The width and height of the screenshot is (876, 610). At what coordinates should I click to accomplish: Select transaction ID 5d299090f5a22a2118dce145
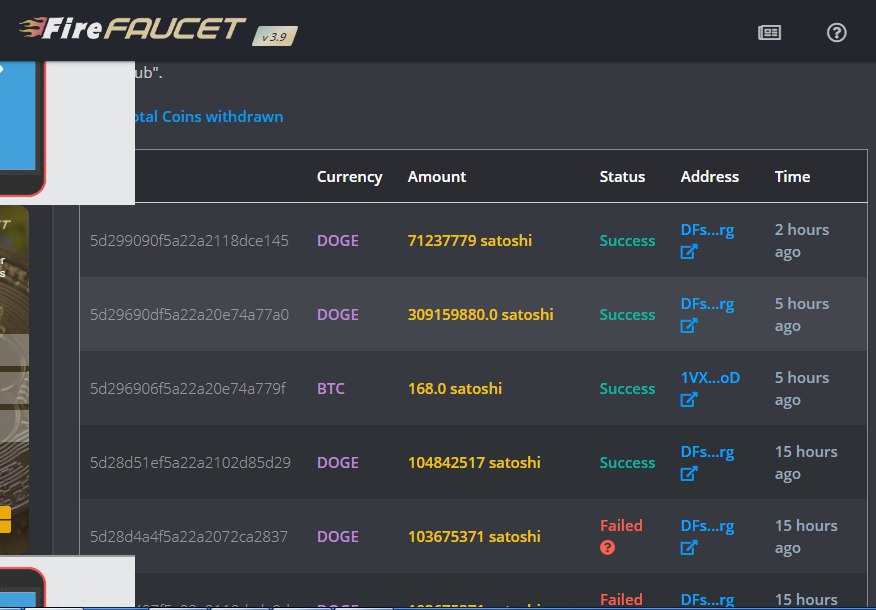pyautogui.click(x=189, y=241)
